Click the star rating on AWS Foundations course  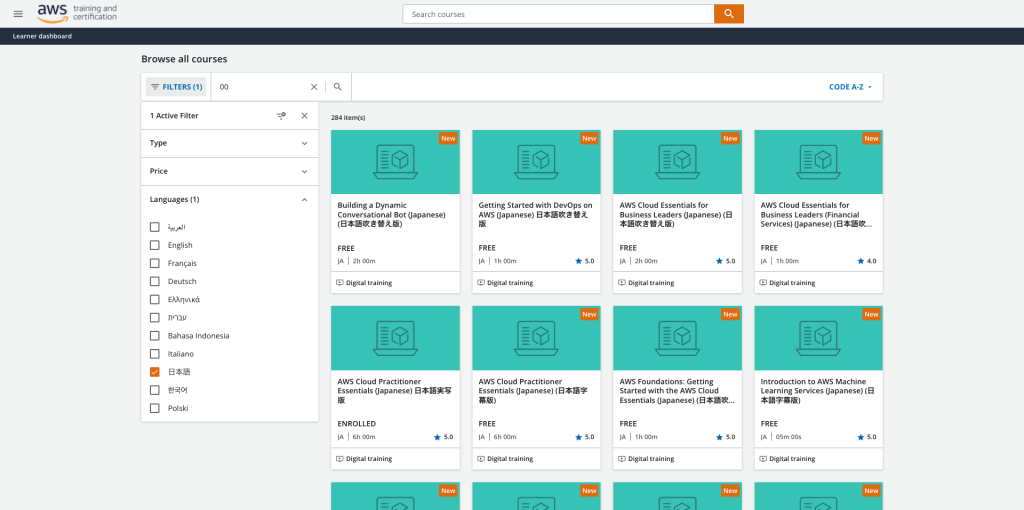tap(726, 438)
